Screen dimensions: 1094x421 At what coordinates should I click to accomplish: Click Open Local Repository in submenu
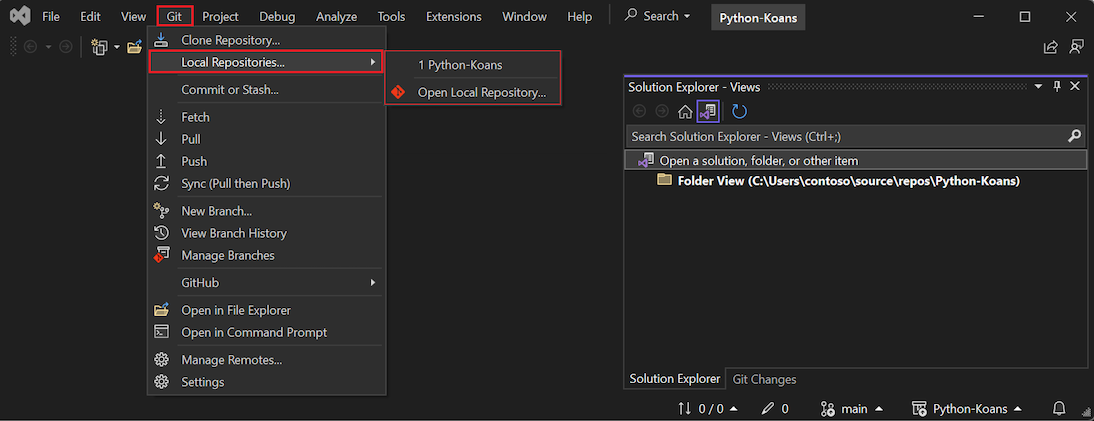pyautogui.click(x=481, y=92)
